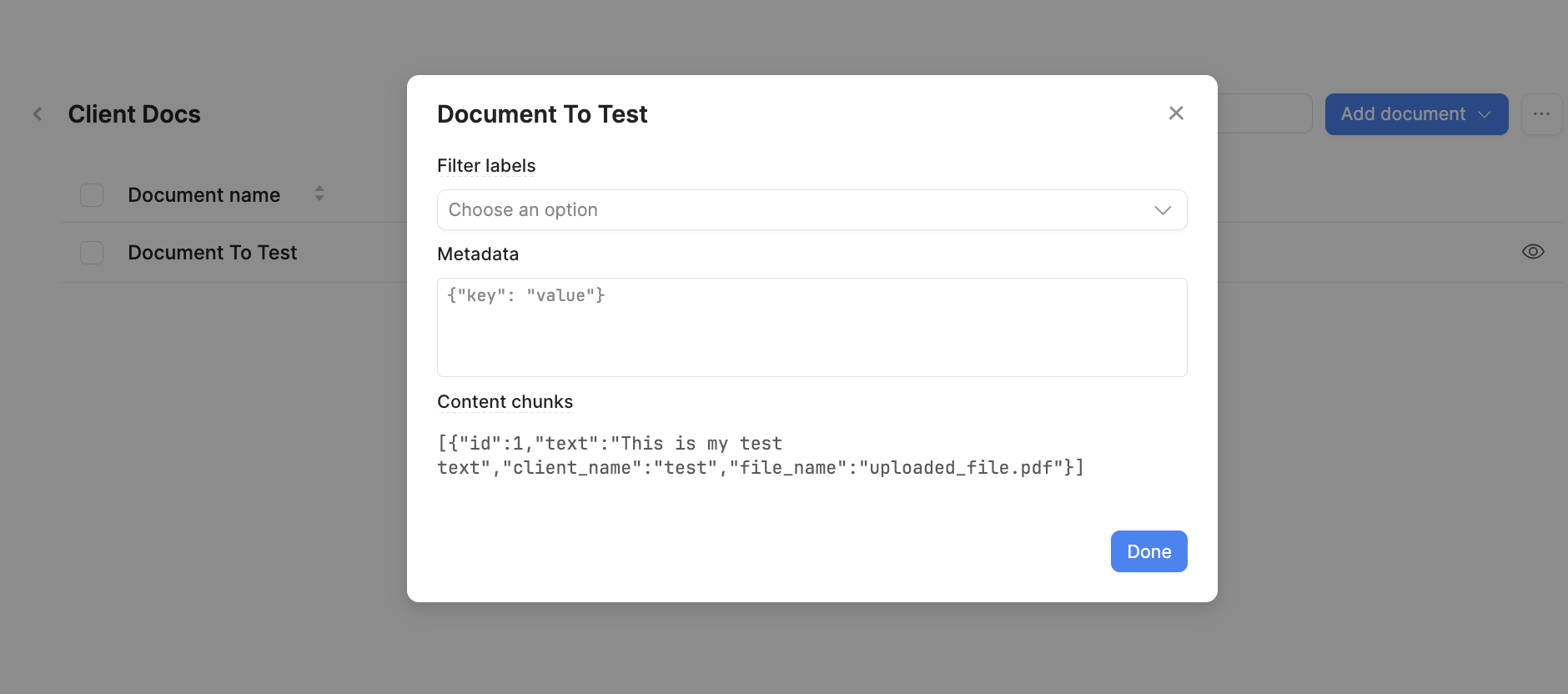Click the Document name column header
The height and width of the screenshot is (694, 1568).
[x=204, y=195]
